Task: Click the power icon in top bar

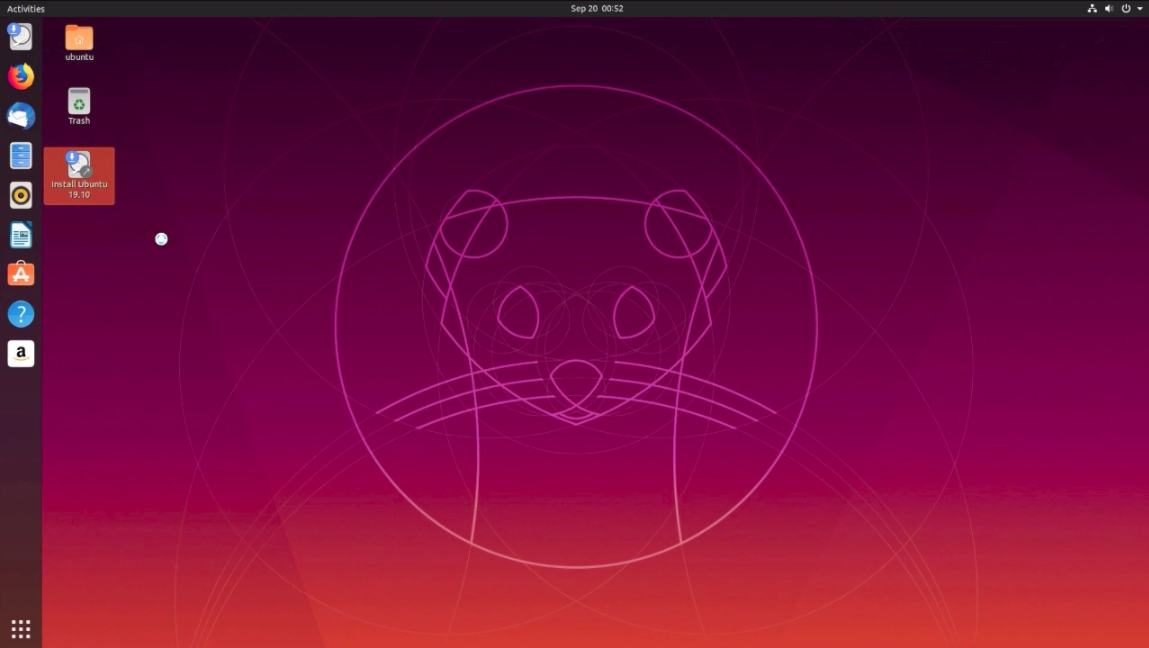Action: click(1126, 9)
